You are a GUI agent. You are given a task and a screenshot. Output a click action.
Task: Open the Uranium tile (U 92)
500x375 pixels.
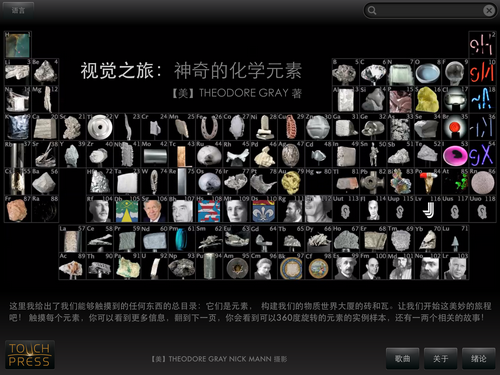click(154, 266)
